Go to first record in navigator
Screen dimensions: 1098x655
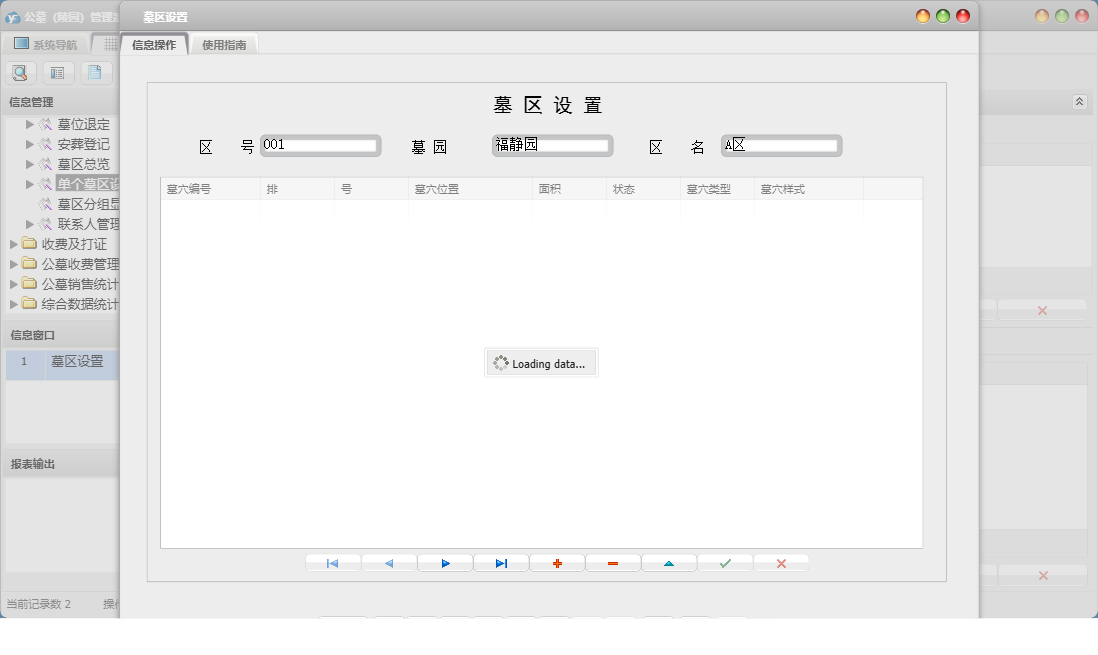click(x=333, y=564)
